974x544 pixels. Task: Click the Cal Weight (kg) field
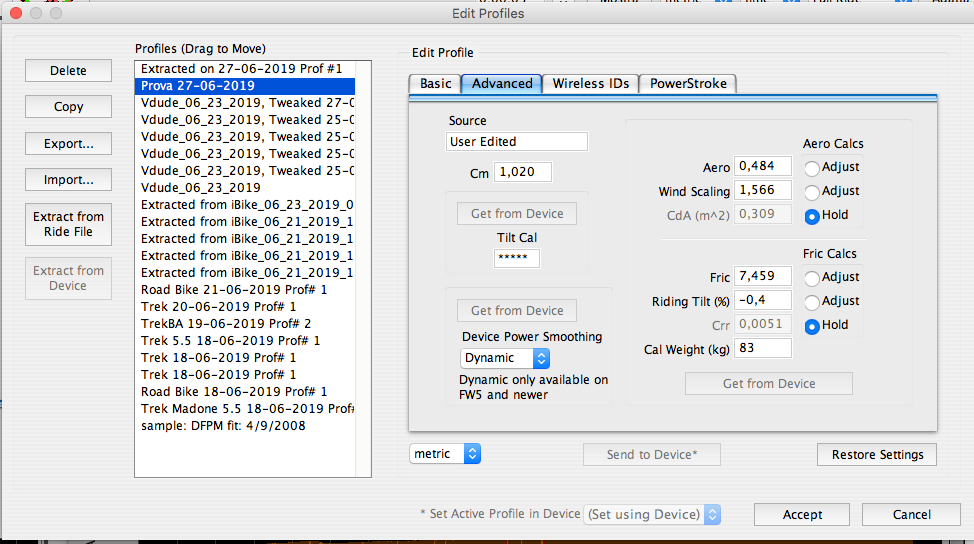pos(762,349)
